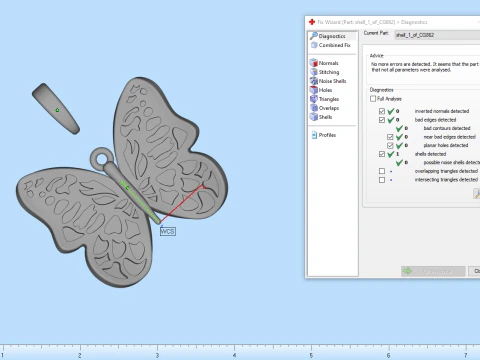Click the ring loop on the butterfly
Screen dimensions: 480x360
pos(101,159)
